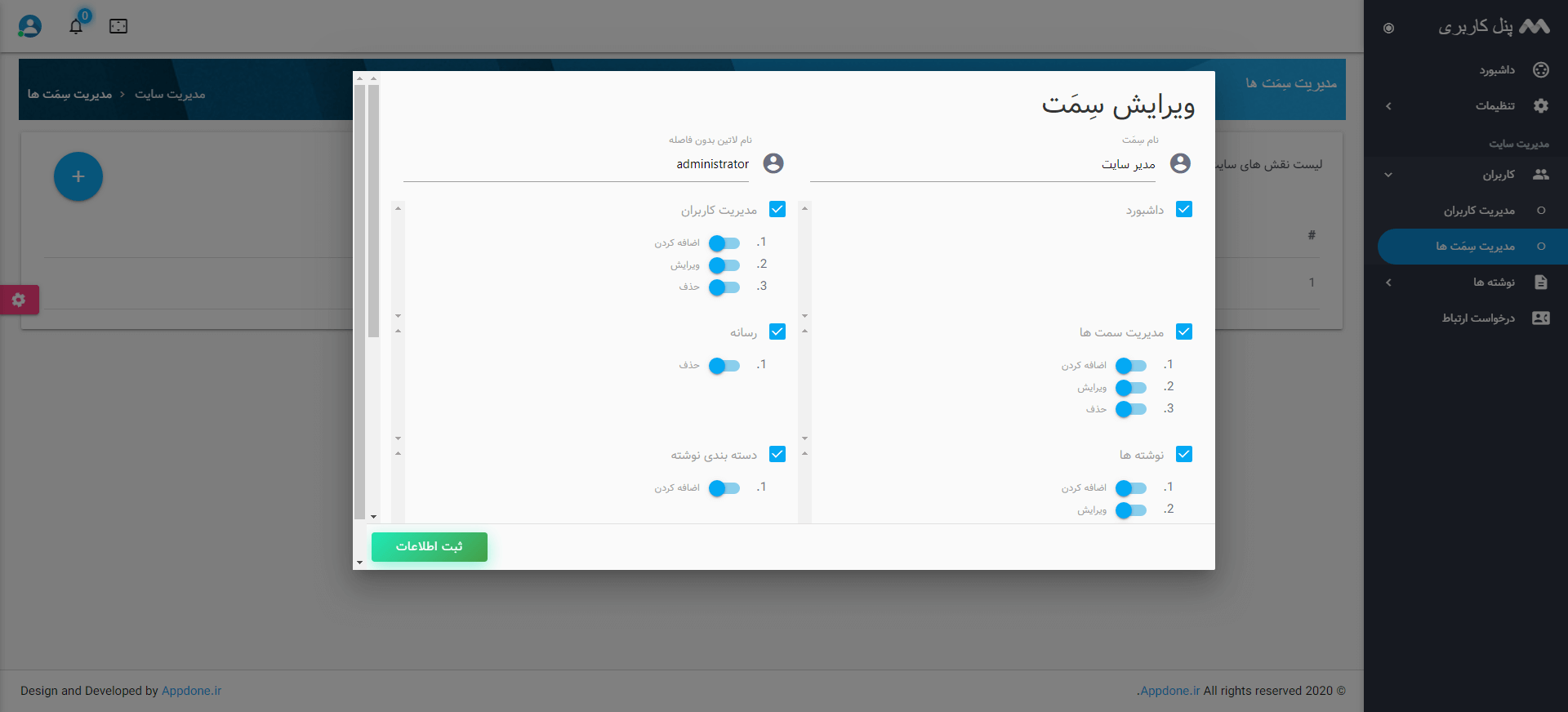Screen dimensions: 1568x712
Task: Toggle اضافه کردن under دسته بندی نوشته
Action: click(724, 487)
